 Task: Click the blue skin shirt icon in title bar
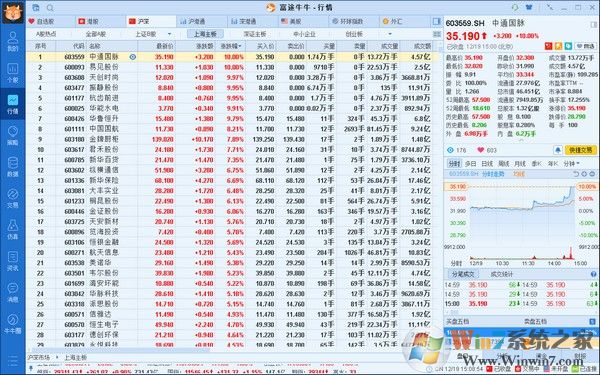(x=529, y=7)
